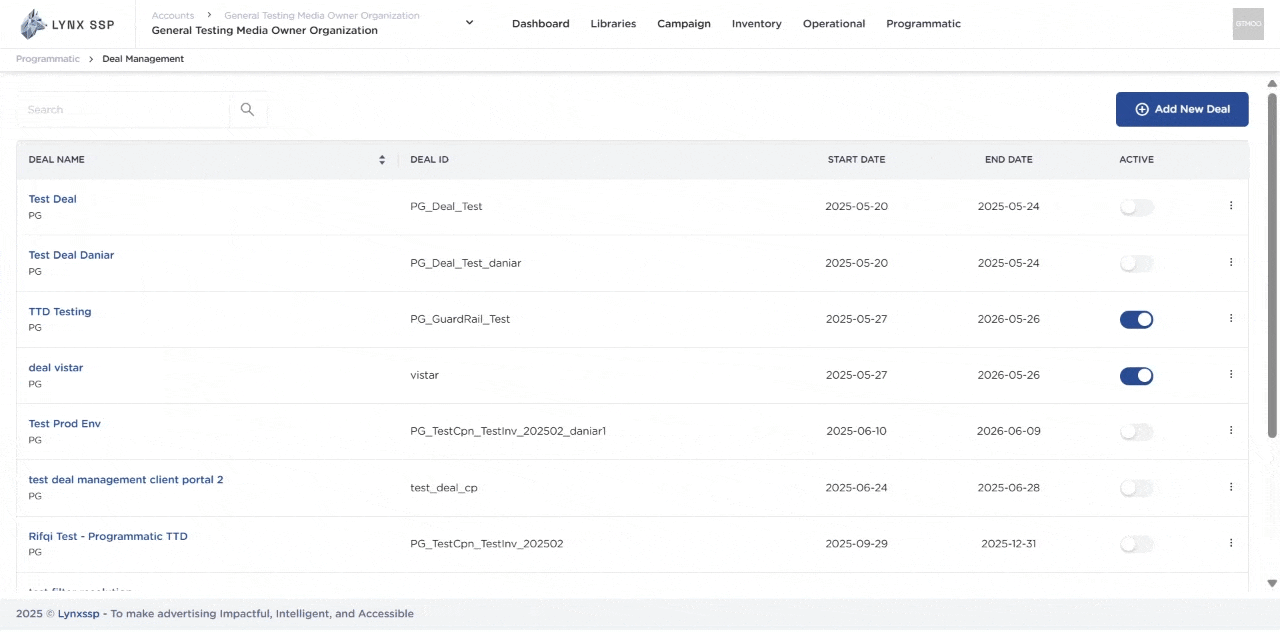Open the kebab menu for deal vistar

click(1231, 374)
